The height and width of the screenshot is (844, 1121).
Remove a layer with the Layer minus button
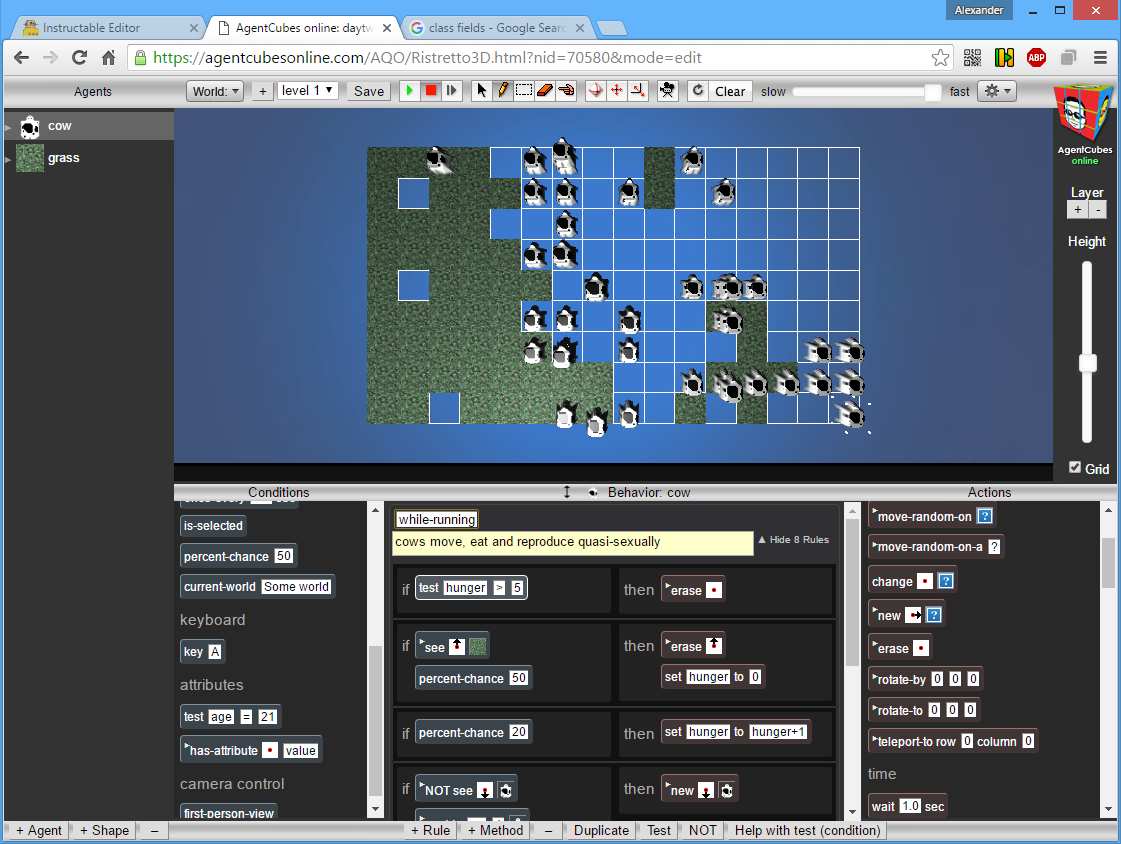(1097, 209)
